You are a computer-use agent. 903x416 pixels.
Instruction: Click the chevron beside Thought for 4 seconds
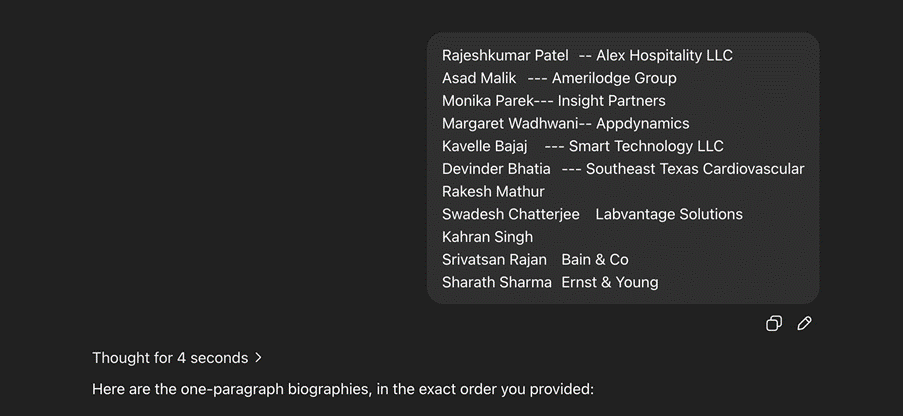(x=259, y=357)
